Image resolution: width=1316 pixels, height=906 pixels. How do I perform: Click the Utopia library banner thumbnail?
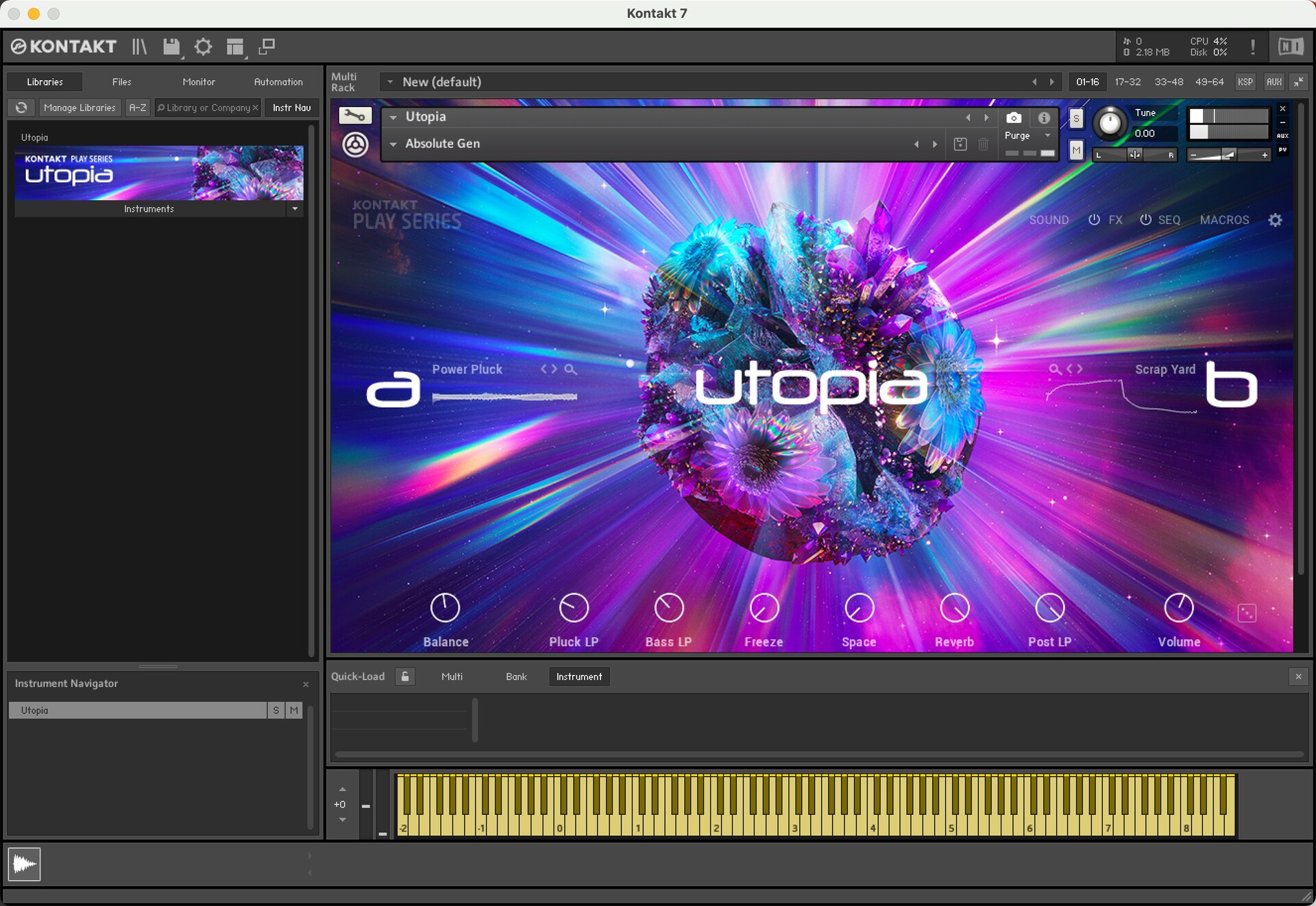click(159, 173)
